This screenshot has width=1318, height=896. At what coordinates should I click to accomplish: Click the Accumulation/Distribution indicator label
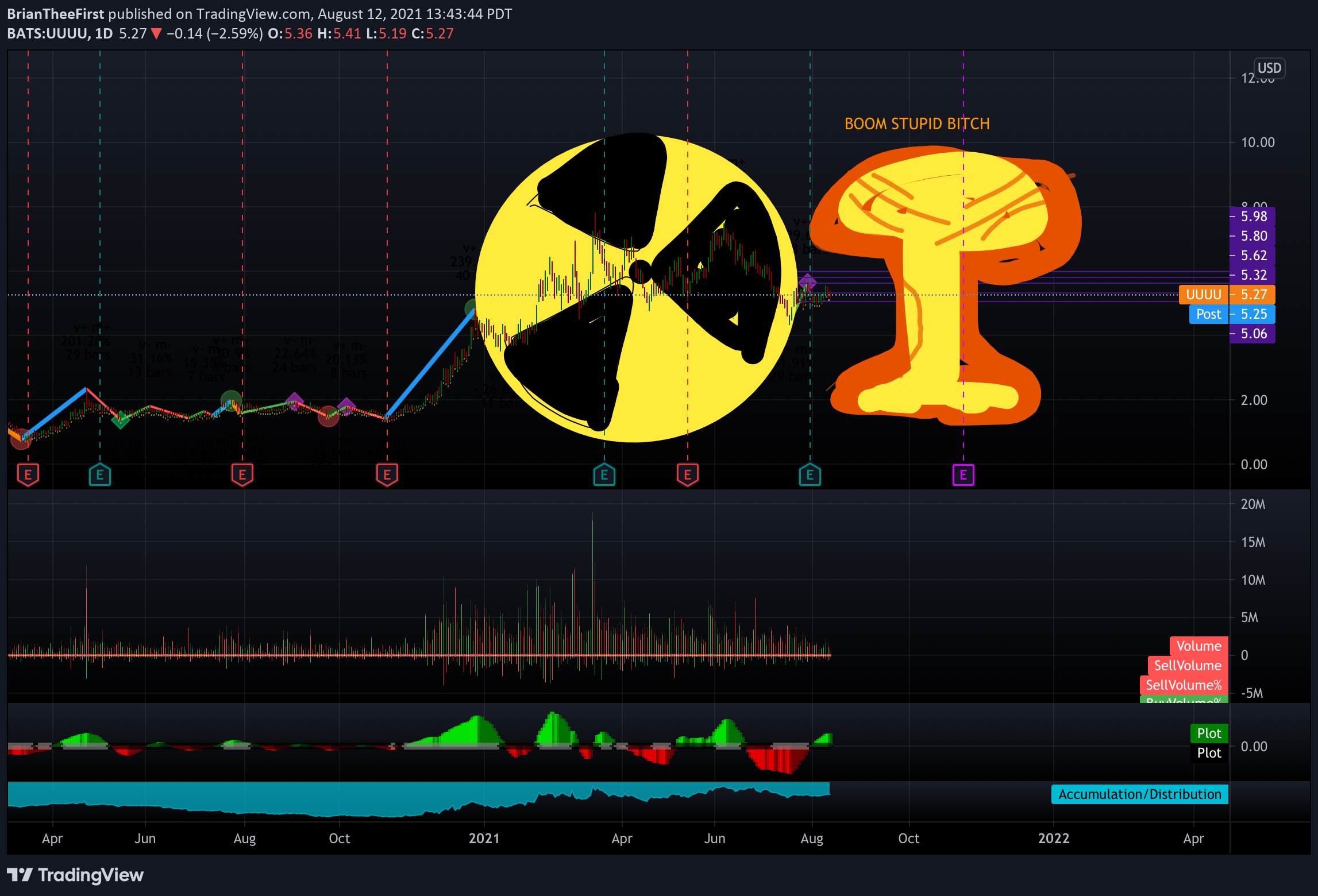[1140, 794]
